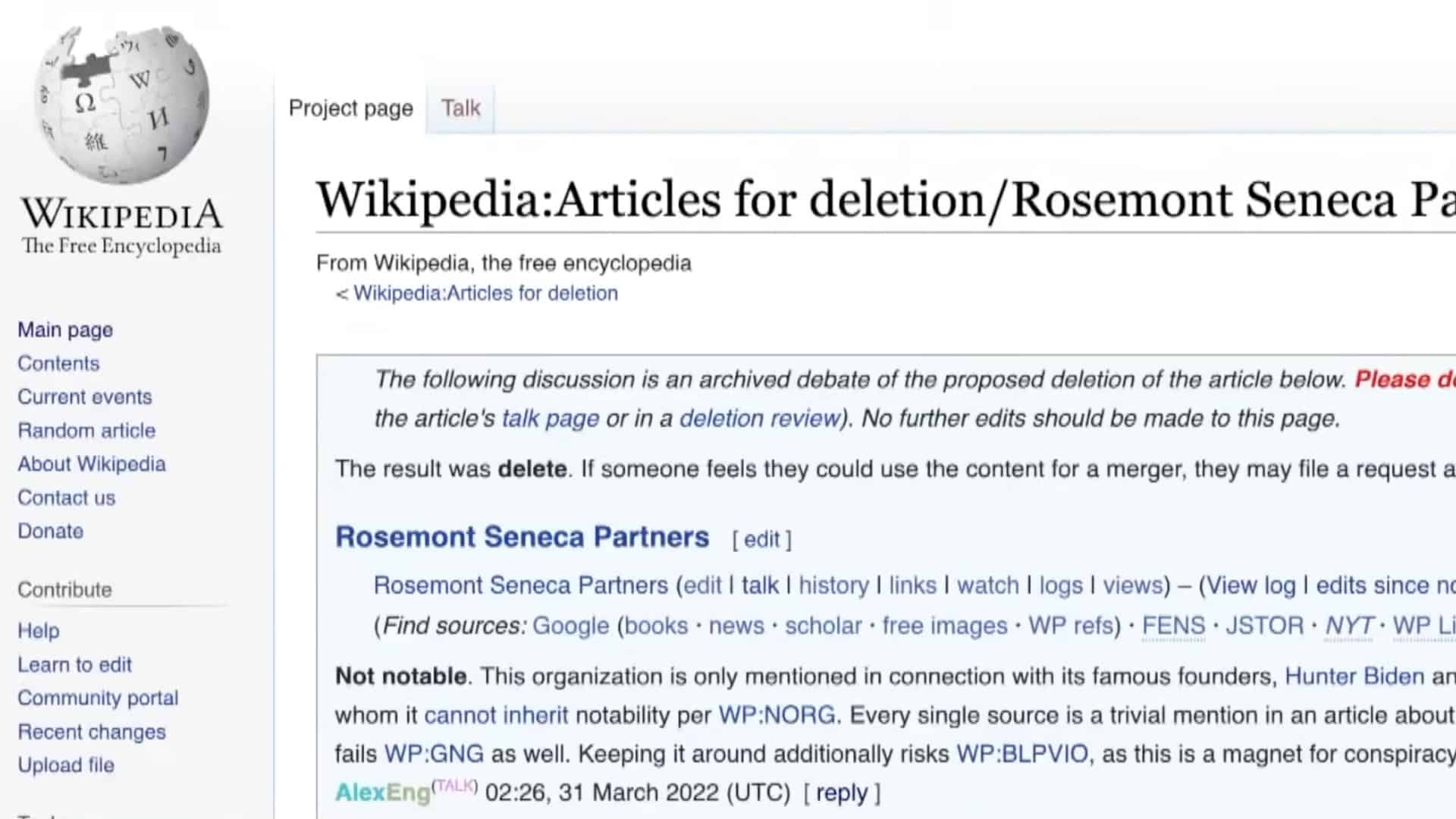
Task: Open AlexEng's TALK superscript link
Action: point(454,785)
